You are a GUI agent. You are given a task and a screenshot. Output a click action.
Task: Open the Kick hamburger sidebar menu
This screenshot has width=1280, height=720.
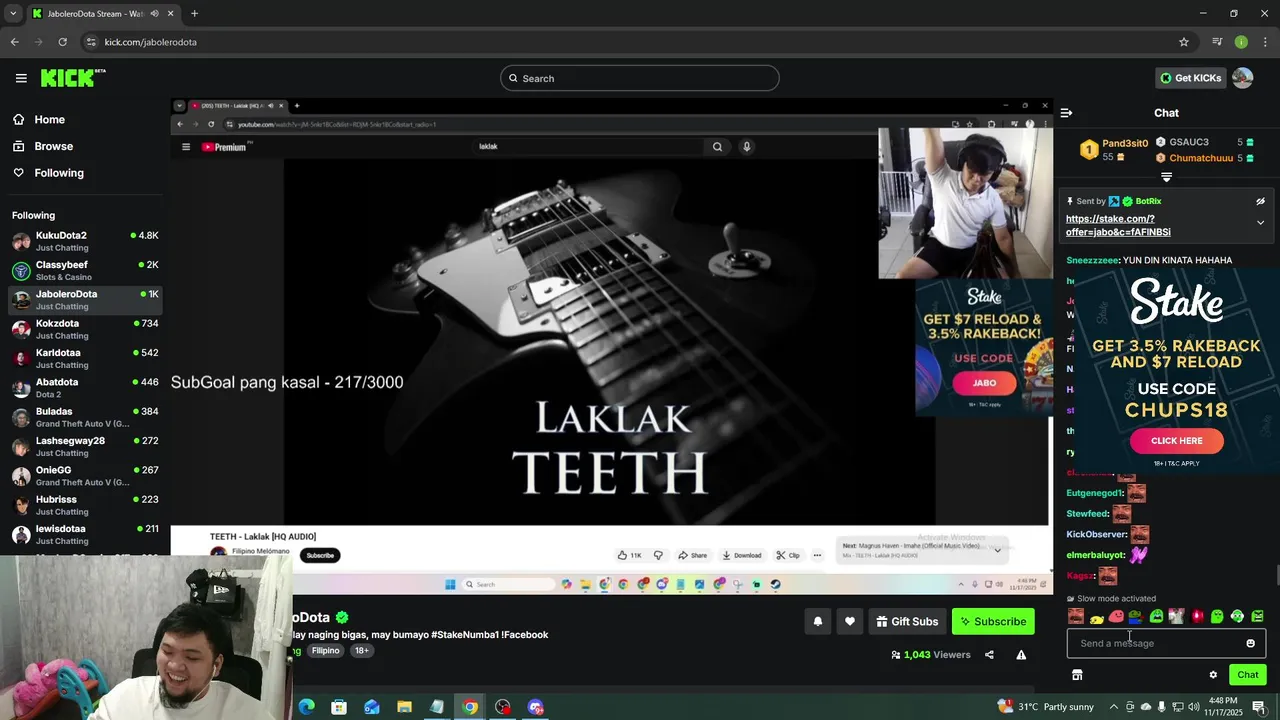tap(21, 78)
